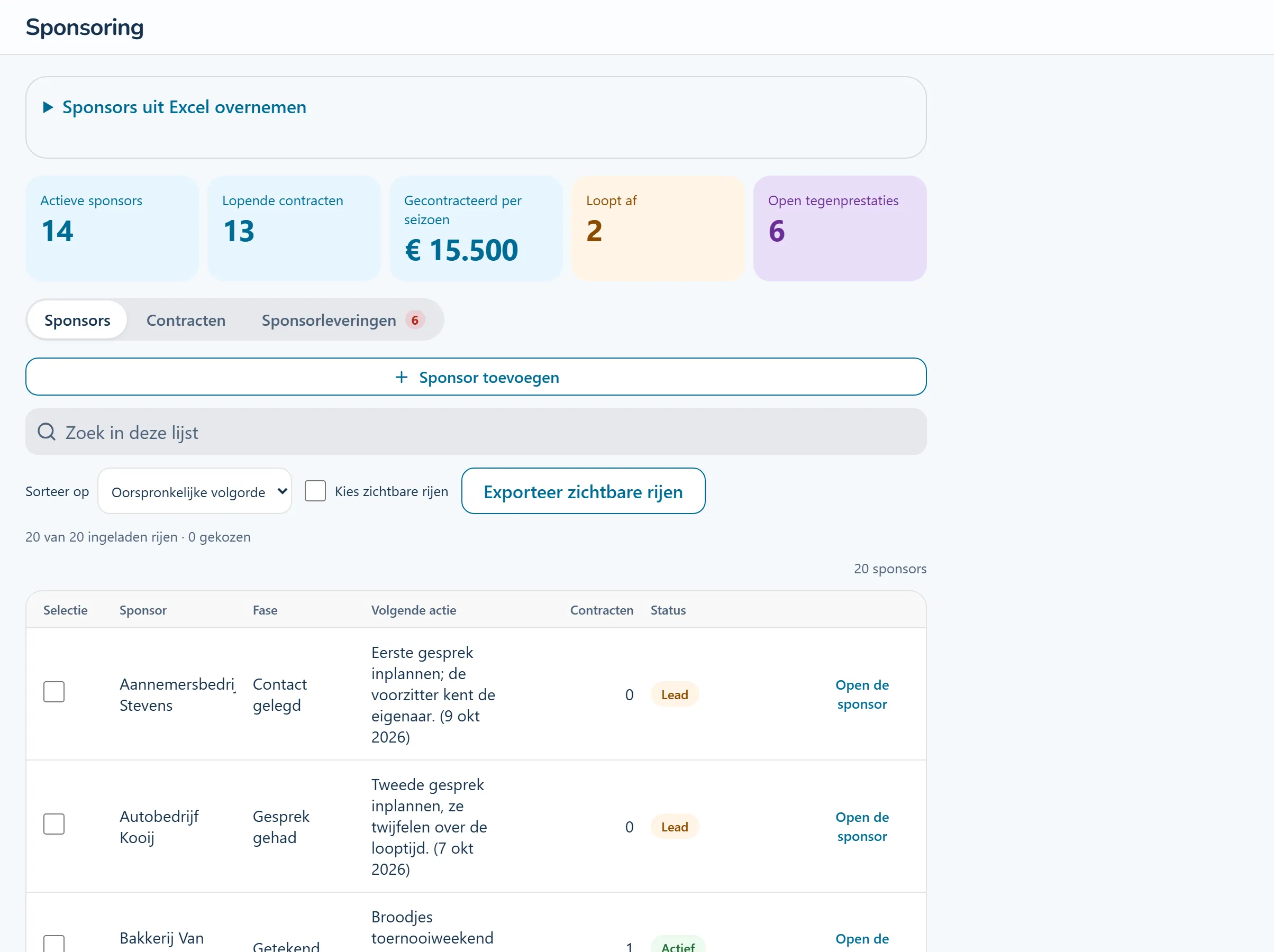1274x952 pixels.
Task: Click the 'Status' column header
Action: [668, 610]
